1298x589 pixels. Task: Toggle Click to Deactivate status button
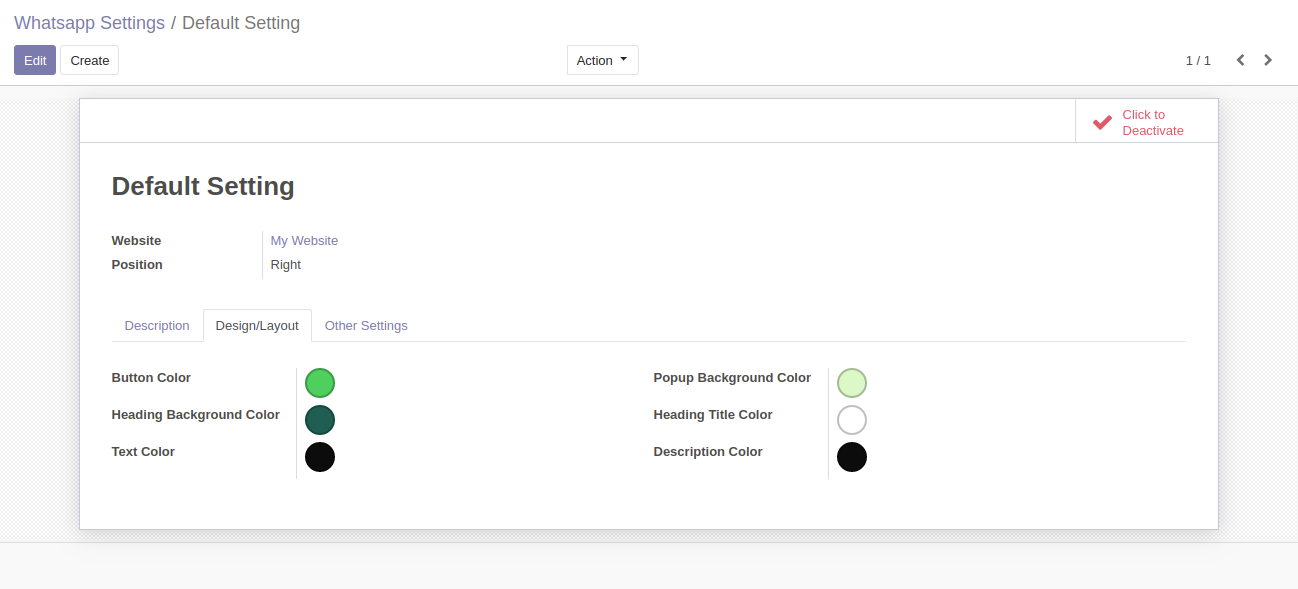click(x=1147, y=122)
